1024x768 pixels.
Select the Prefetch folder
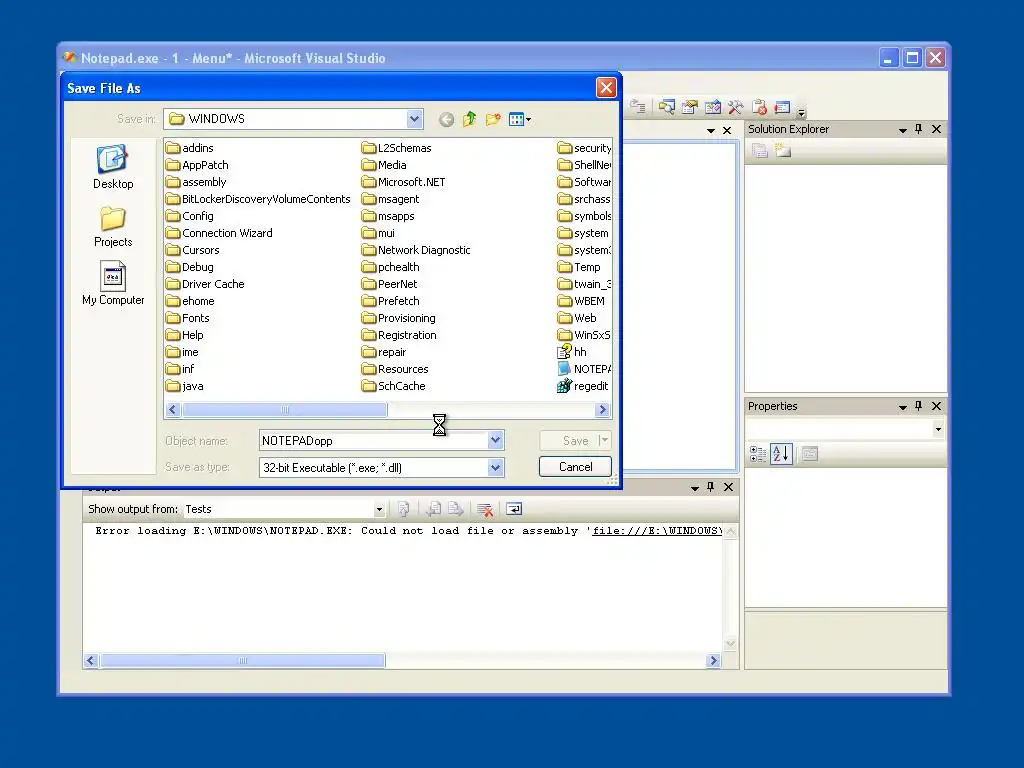(x=391, y=301)
